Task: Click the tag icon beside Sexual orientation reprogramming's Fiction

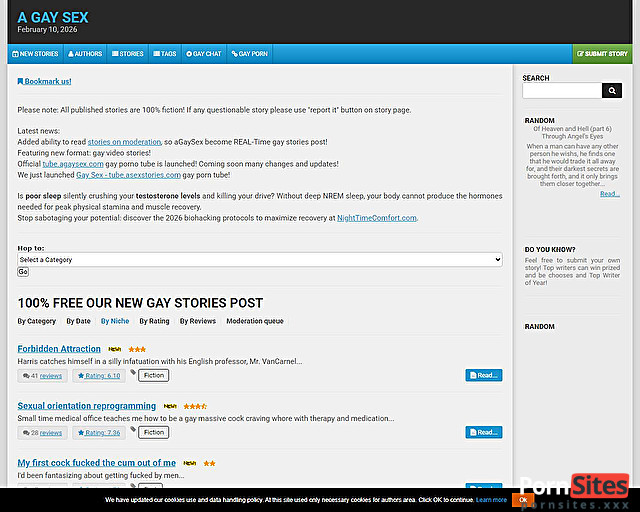Action: click(x=133, y=430)
